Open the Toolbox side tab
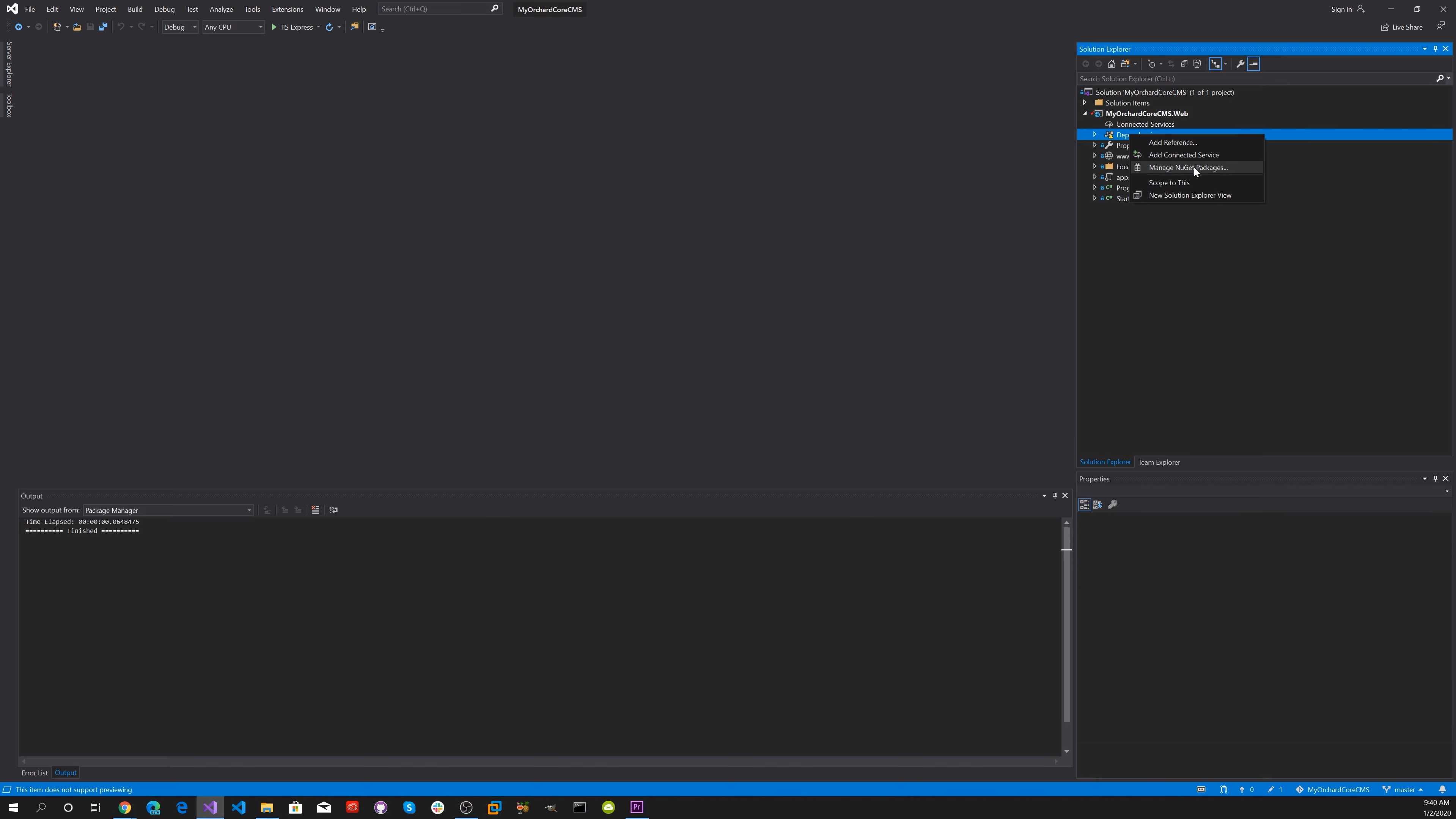 (9, 105)
